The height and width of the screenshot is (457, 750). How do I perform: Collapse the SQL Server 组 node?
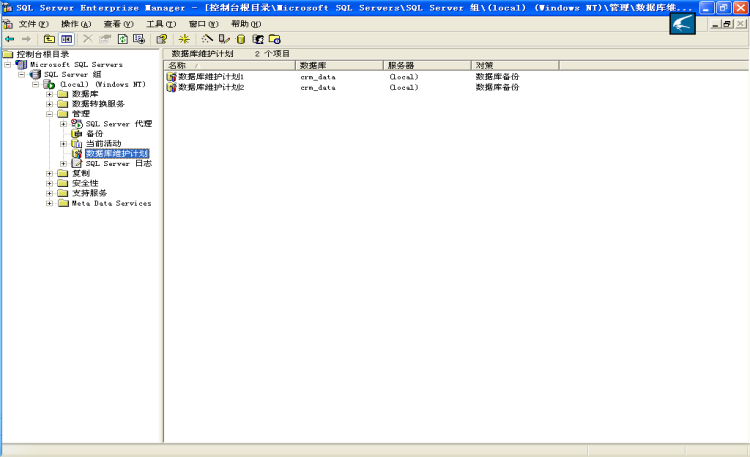(22, 74)
